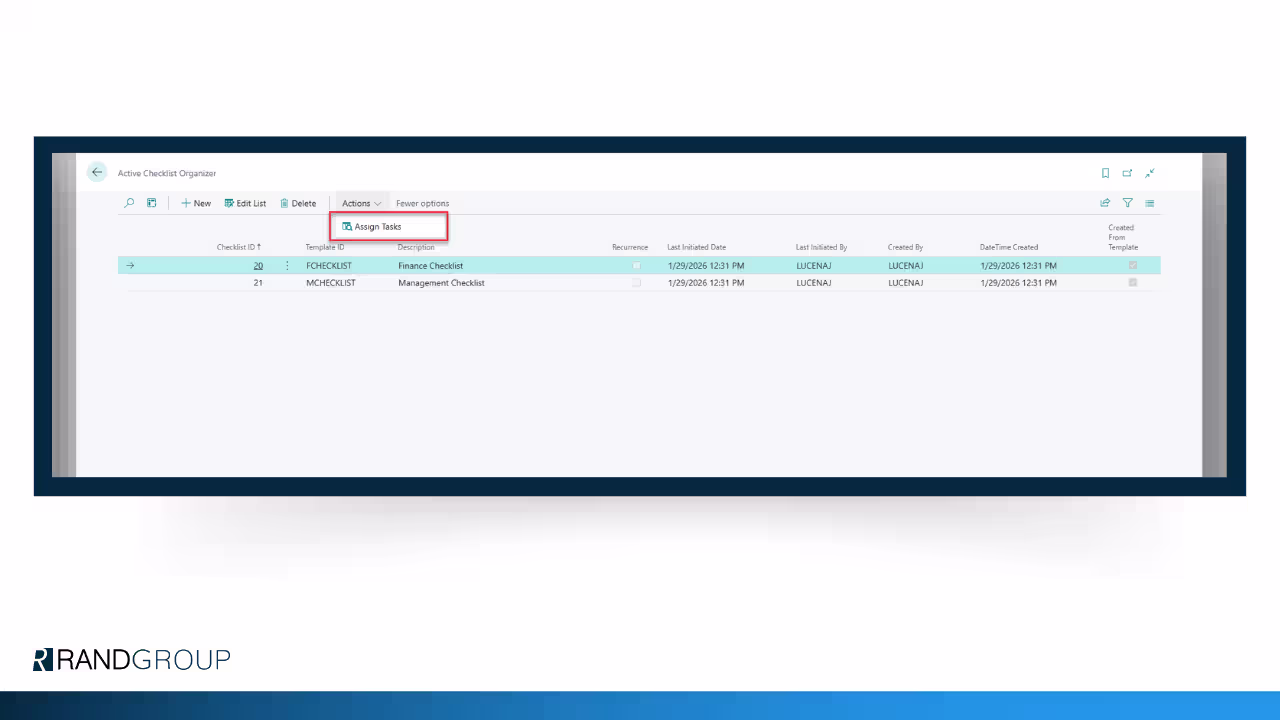This screenshot has width=1280, height=720.
Task: Share the list using the share icon
Action: [x=1105, y=203]
